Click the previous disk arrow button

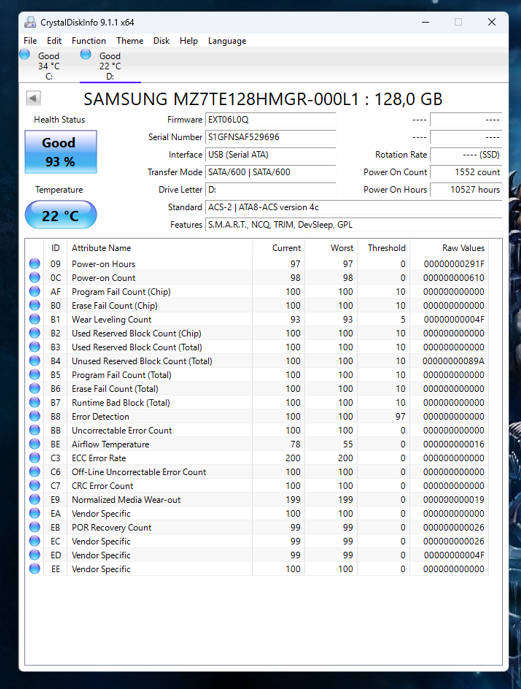click(33, 98)
